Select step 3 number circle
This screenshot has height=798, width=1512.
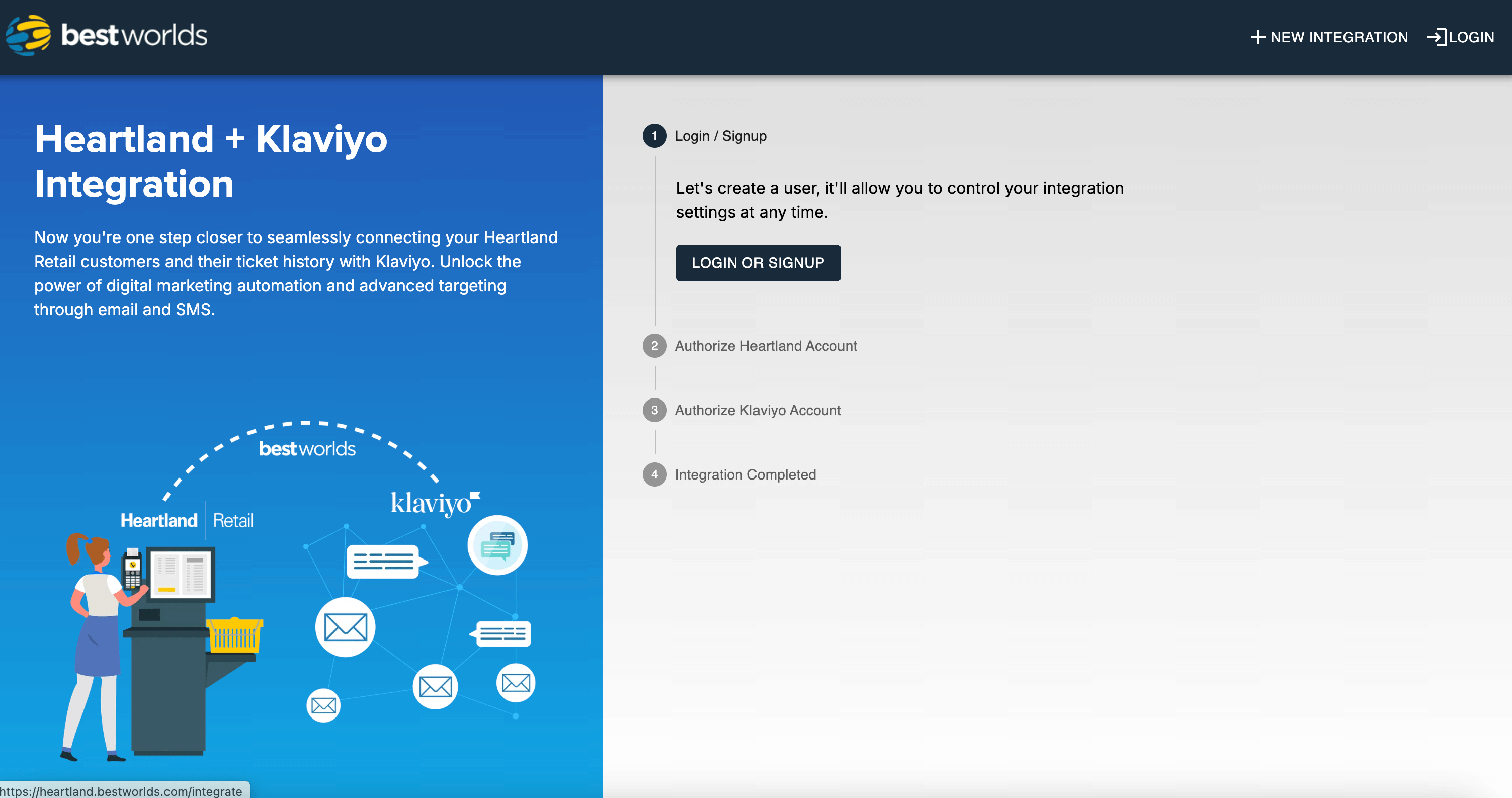(x=654, y=410)
